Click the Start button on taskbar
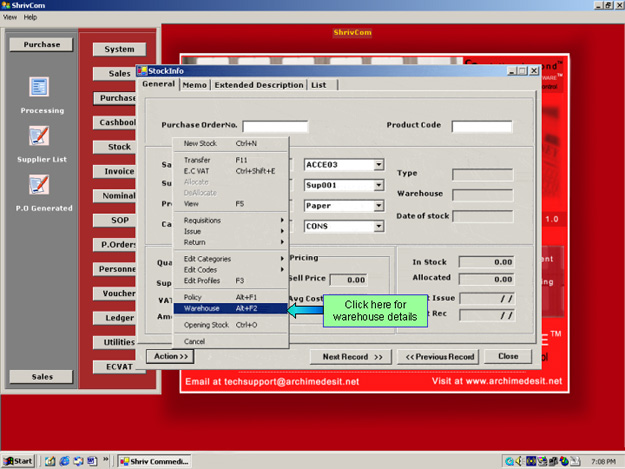Viewport: 625px width, 469px height. pos(19,461)
